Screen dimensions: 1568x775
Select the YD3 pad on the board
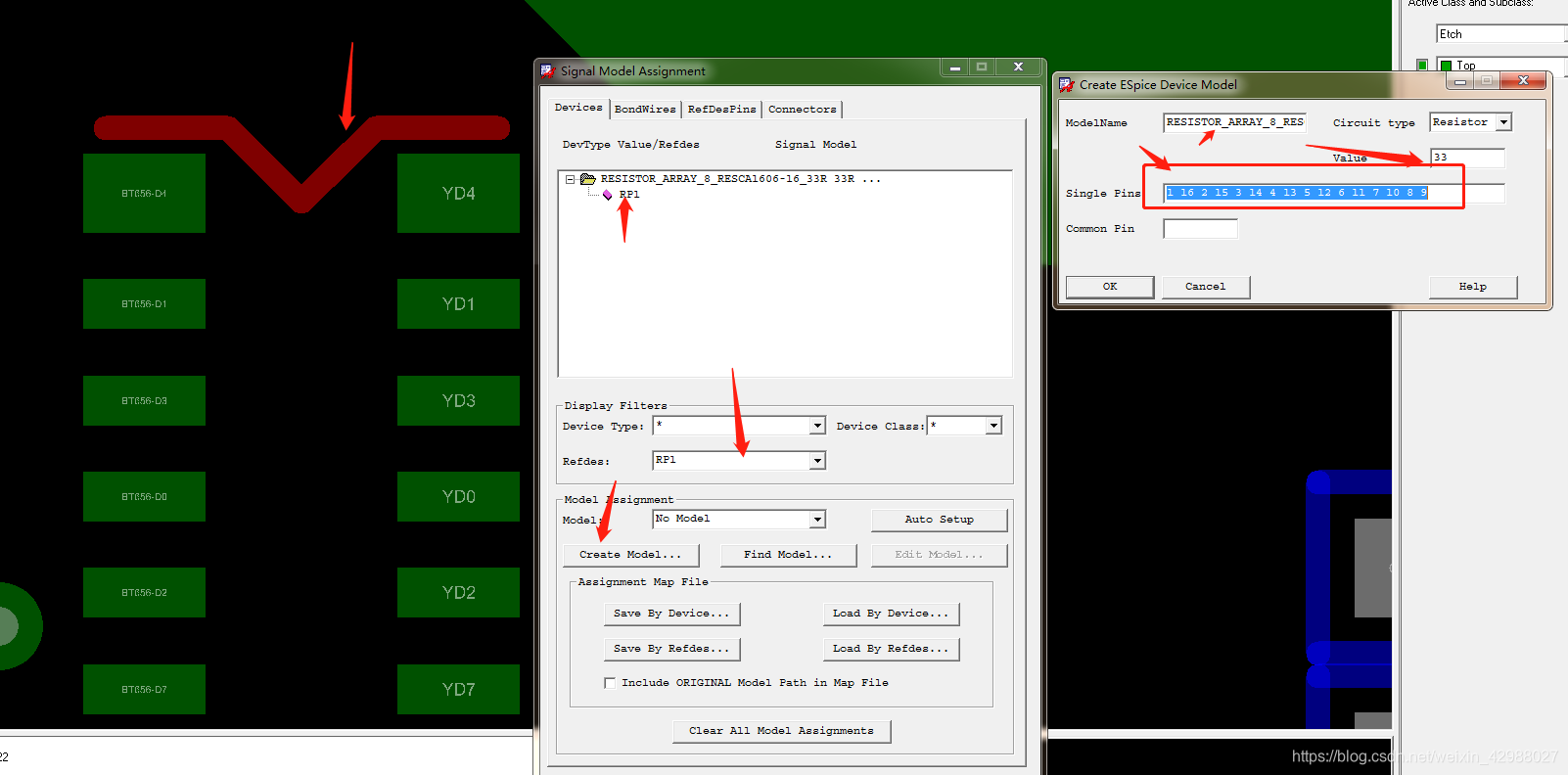tap(458, 400)
